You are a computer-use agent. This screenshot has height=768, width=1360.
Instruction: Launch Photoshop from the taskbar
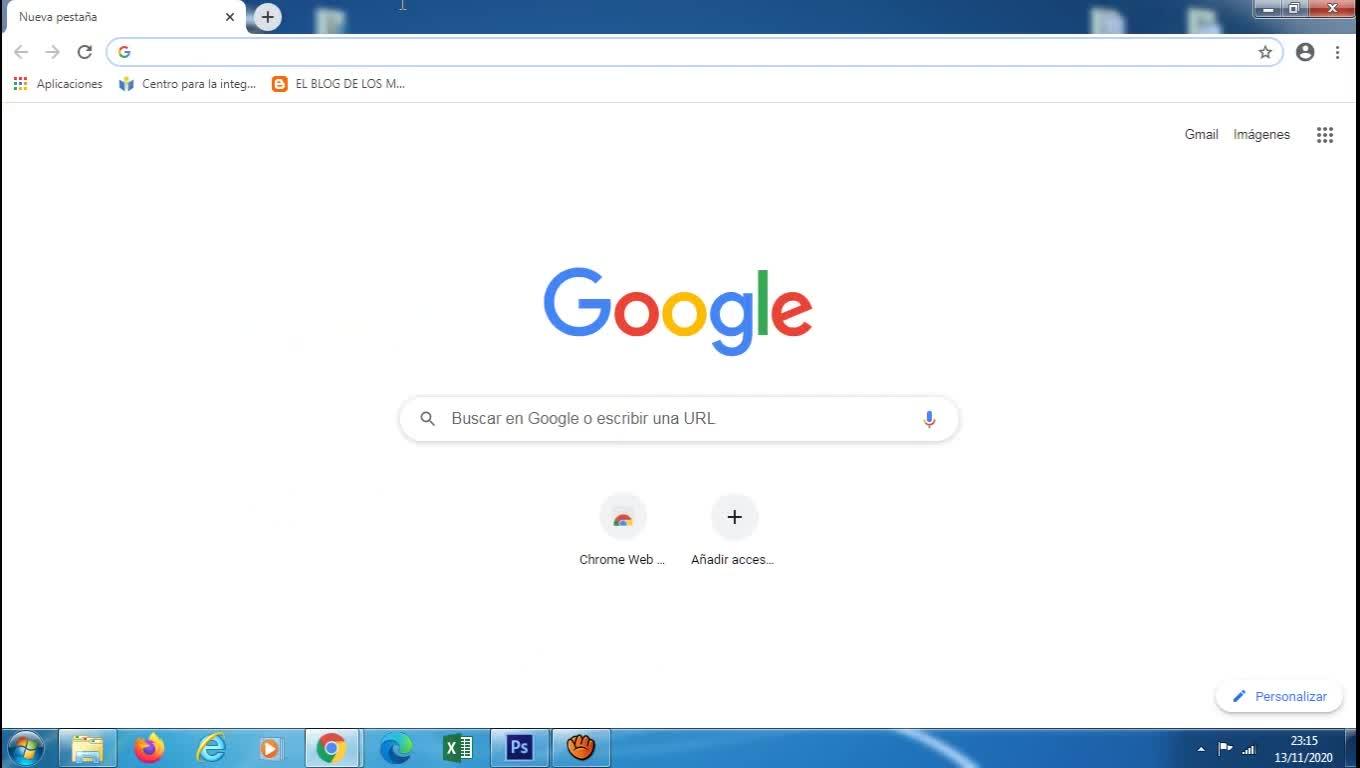(x=519, y=748)
